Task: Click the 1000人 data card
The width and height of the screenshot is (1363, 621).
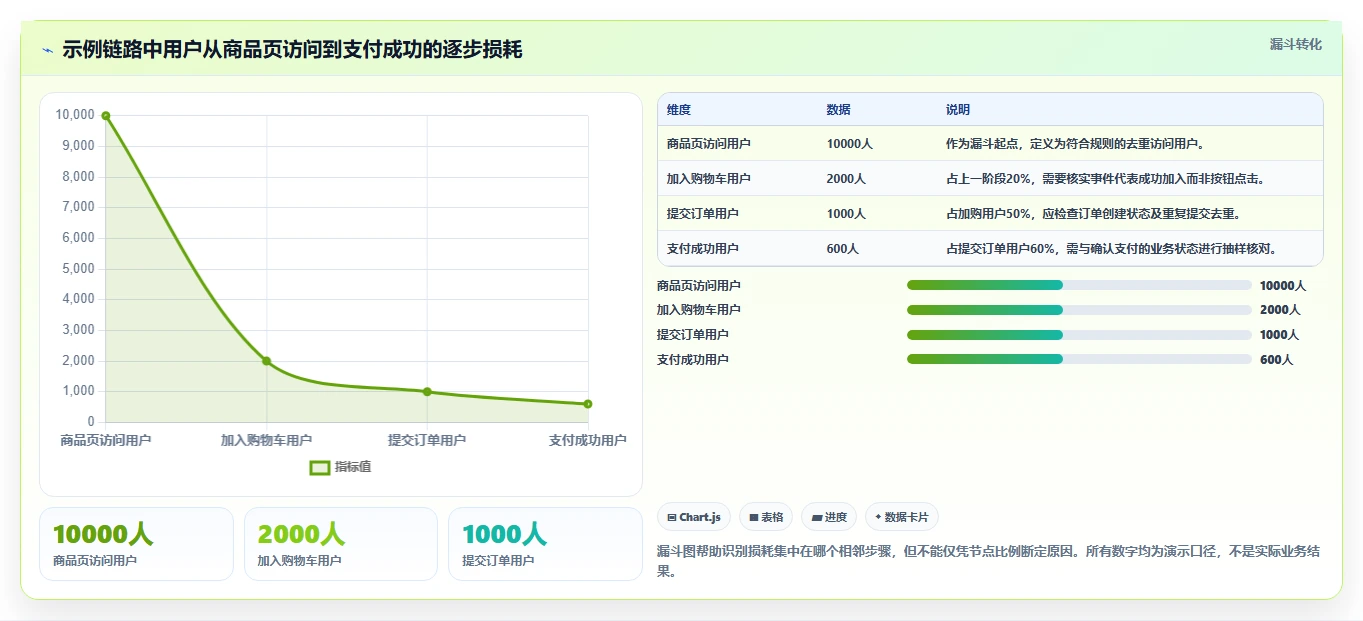Action: tap(545, 544)
